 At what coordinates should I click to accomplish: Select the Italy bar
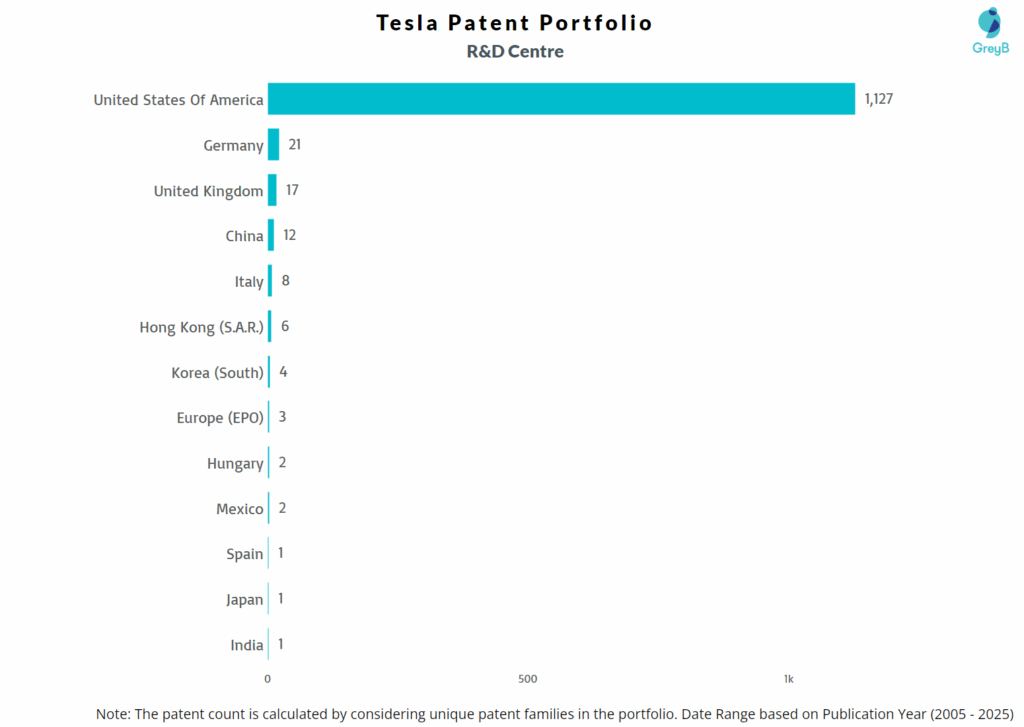click(x=270, y=281)
